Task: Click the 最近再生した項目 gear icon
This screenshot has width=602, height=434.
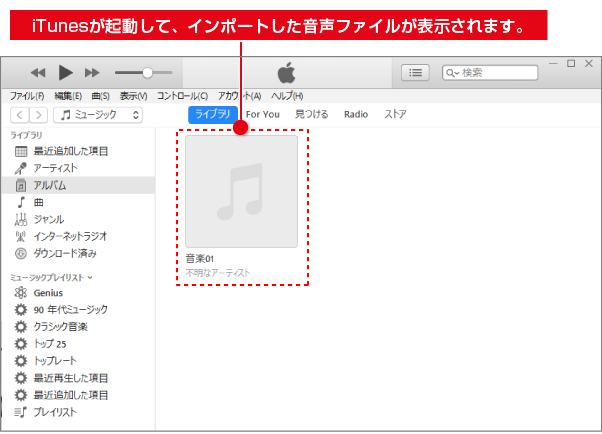Action: coord(21,378)
